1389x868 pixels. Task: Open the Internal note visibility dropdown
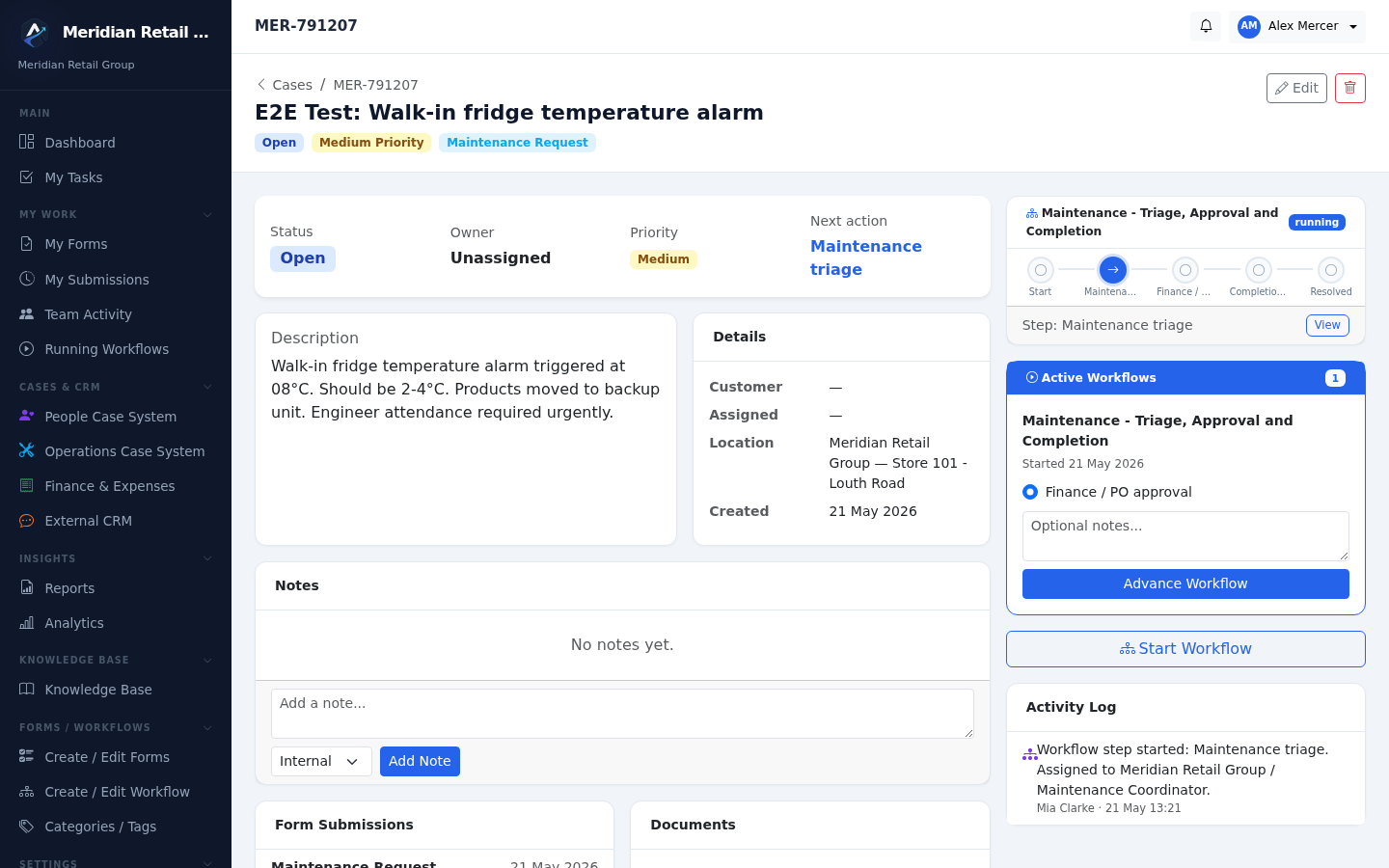point(321,761)
